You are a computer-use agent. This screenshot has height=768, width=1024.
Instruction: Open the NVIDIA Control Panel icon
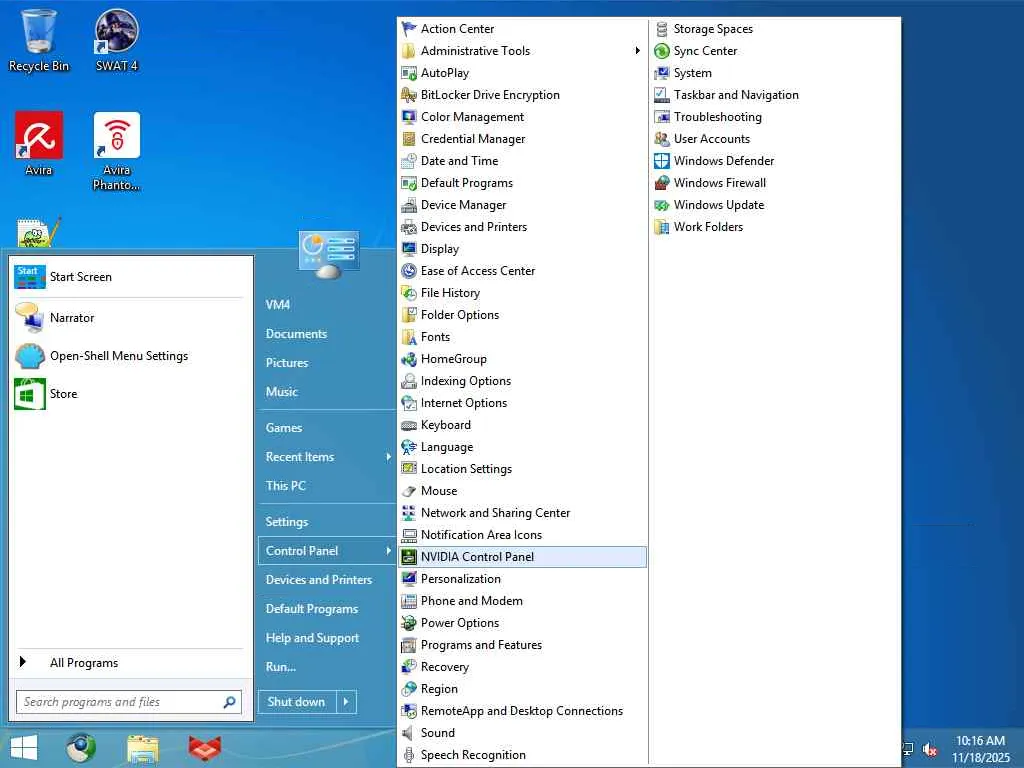click(x=409, y=556)
